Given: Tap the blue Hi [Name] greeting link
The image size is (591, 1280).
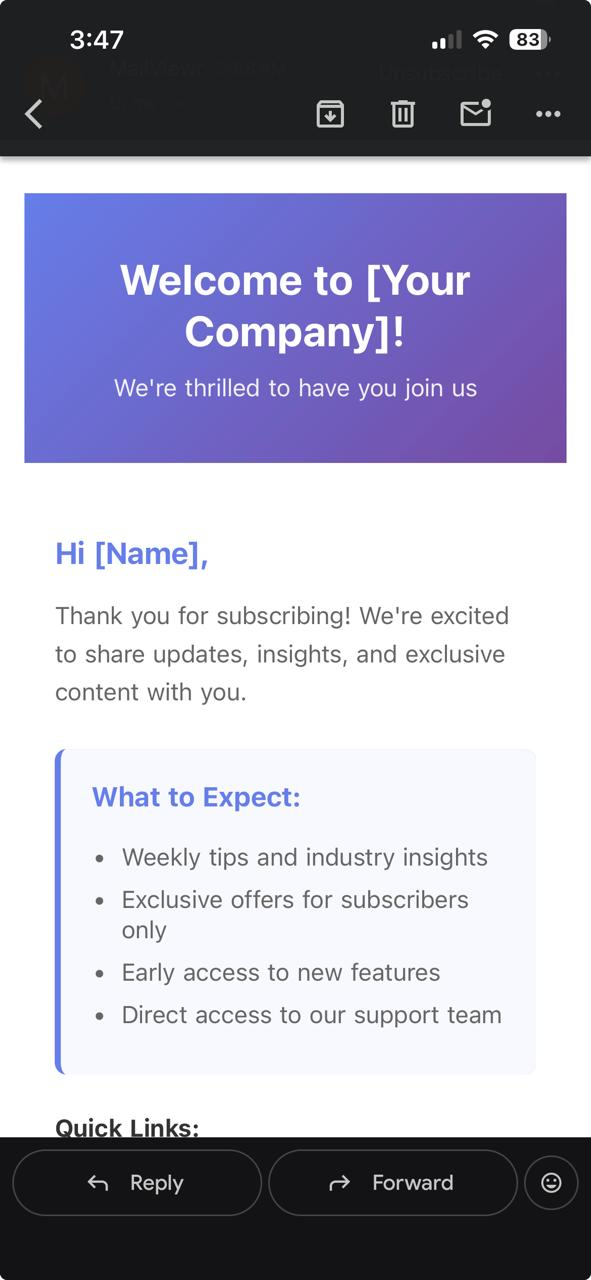Looking at the screenshot, I should (x=131, y=553).
